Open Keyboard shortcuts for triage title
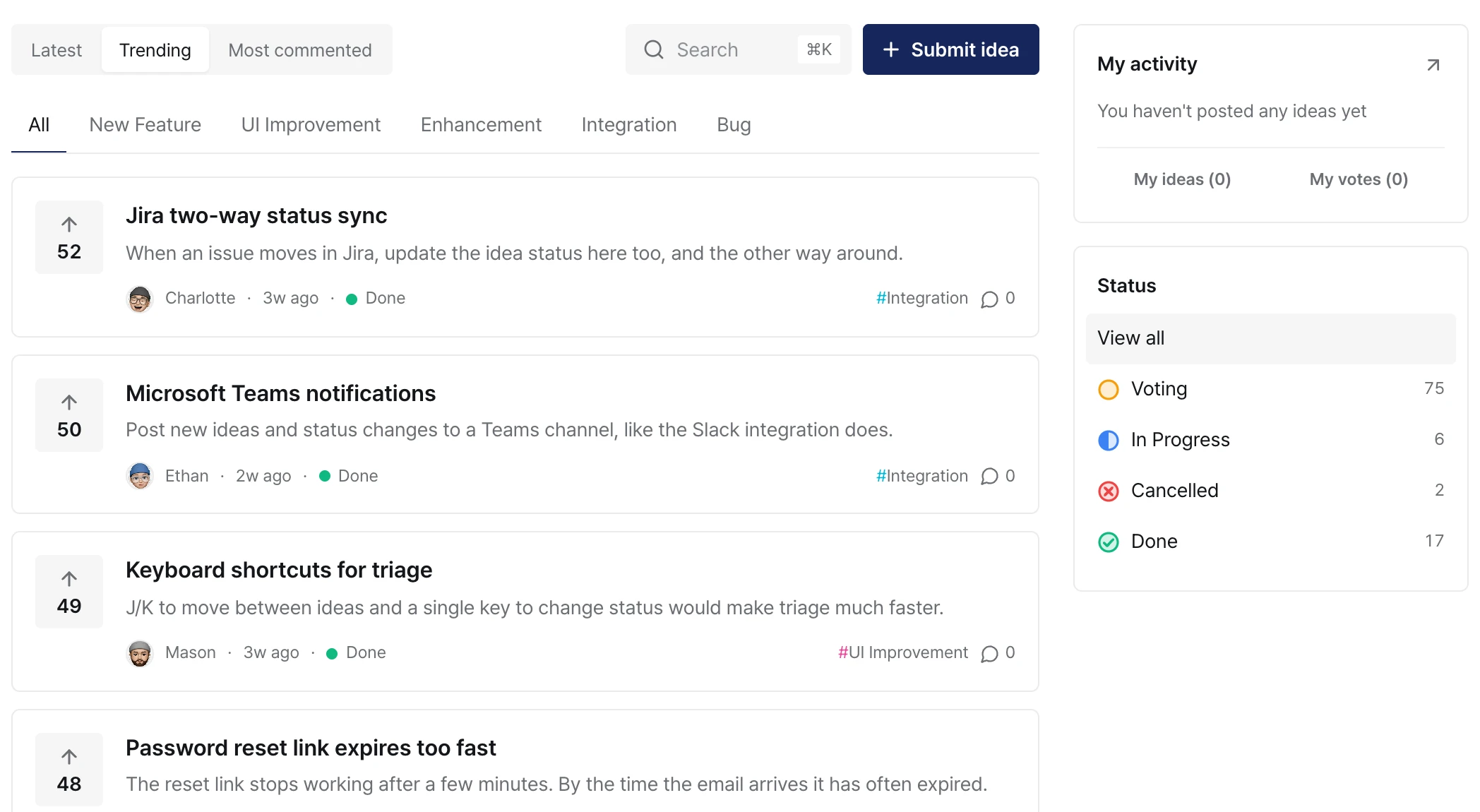Image resolution: width=1480 pixels, height=812 pixels. 279,570
